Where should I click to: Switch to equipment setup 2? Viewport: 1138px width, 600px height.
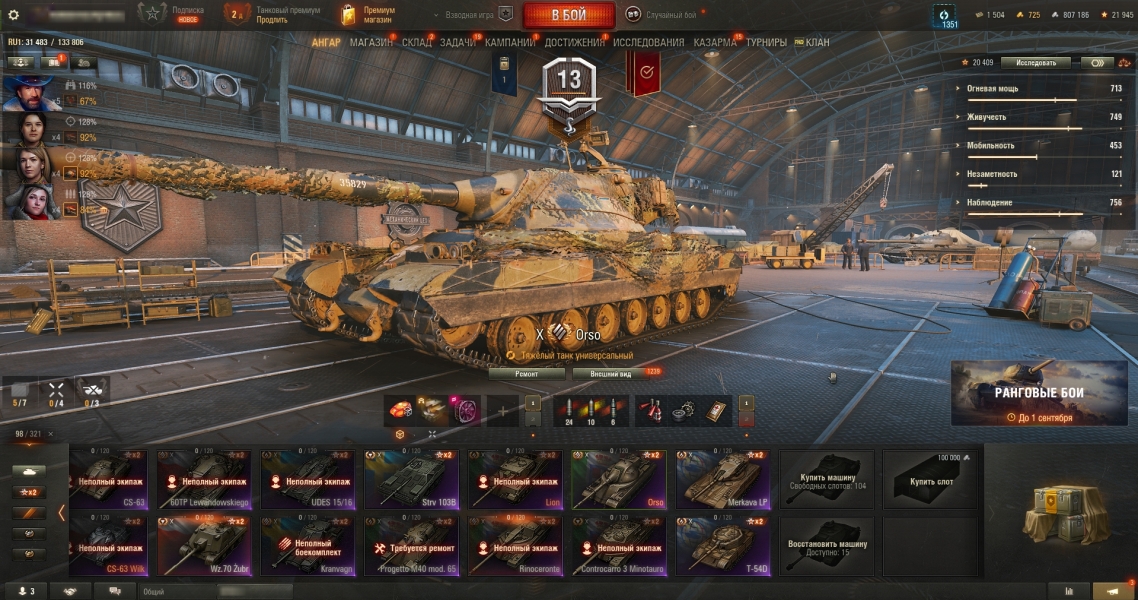(533, 419)
